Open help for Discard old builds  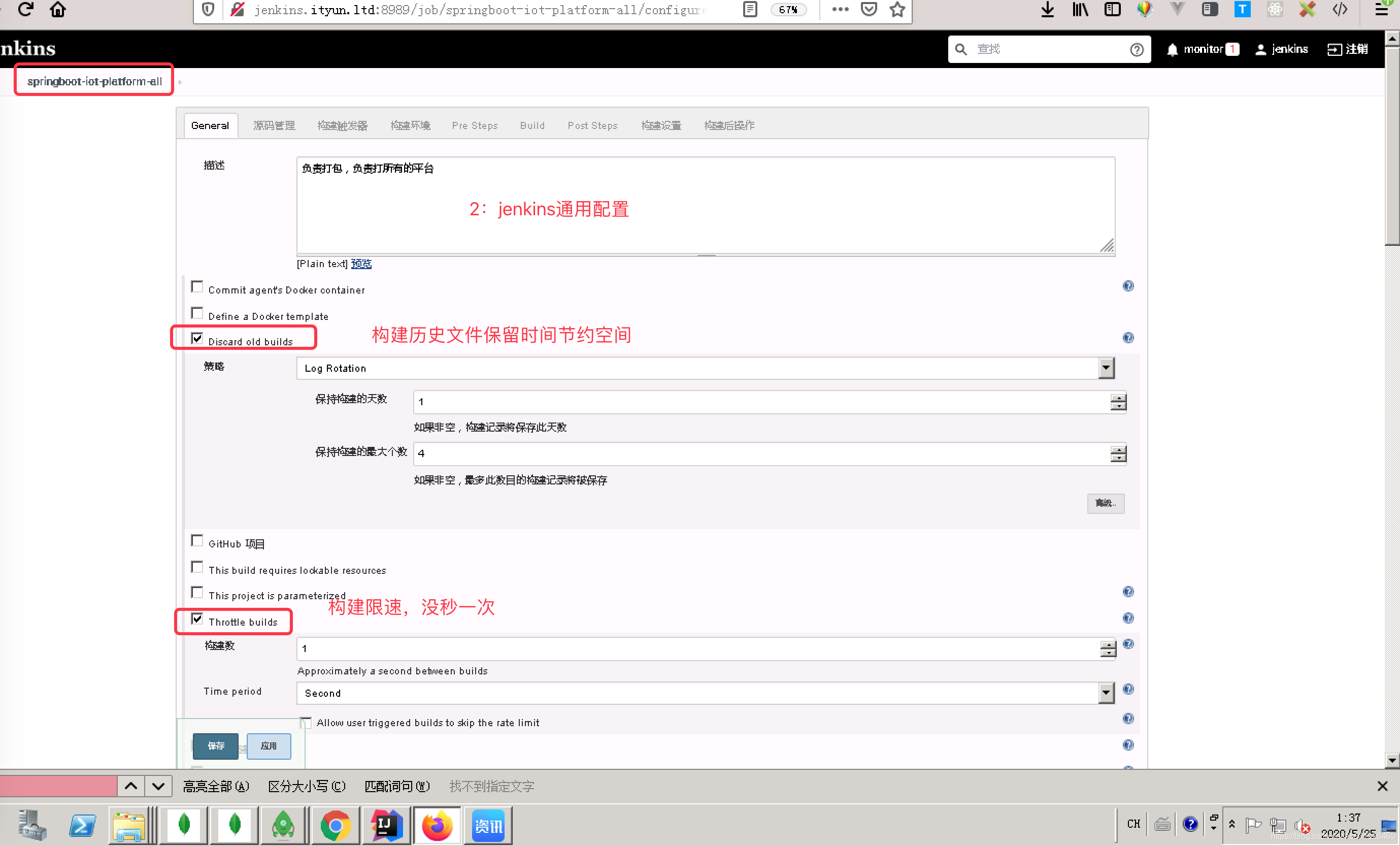coord(1128,338)
